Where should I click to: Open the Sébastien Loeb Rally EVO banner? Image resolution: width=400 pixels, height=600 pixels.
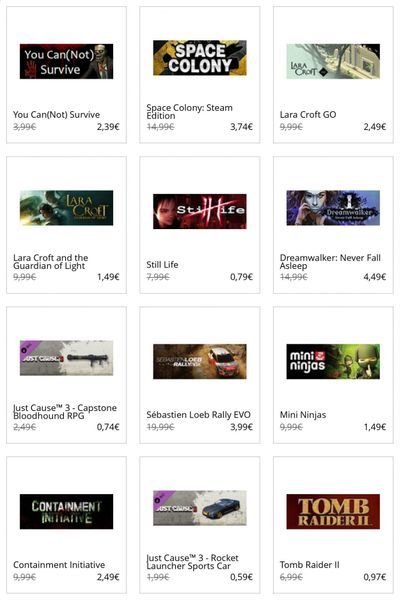click(x=199, y=361)
